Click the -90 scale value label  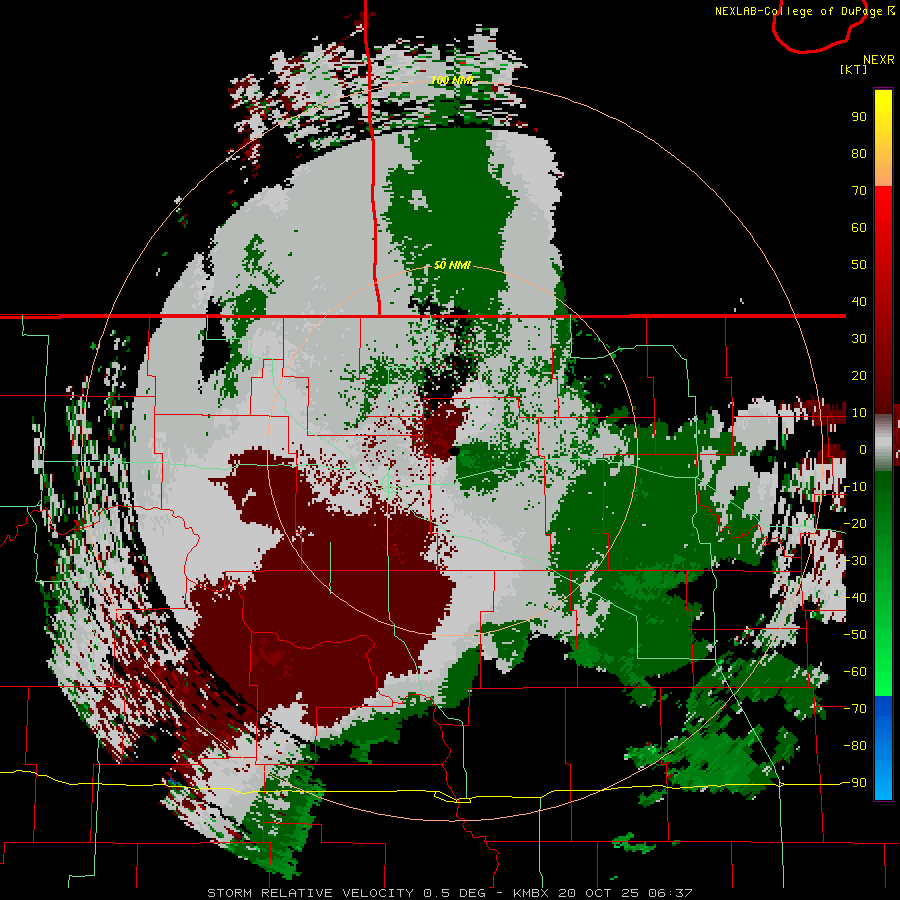855,782
